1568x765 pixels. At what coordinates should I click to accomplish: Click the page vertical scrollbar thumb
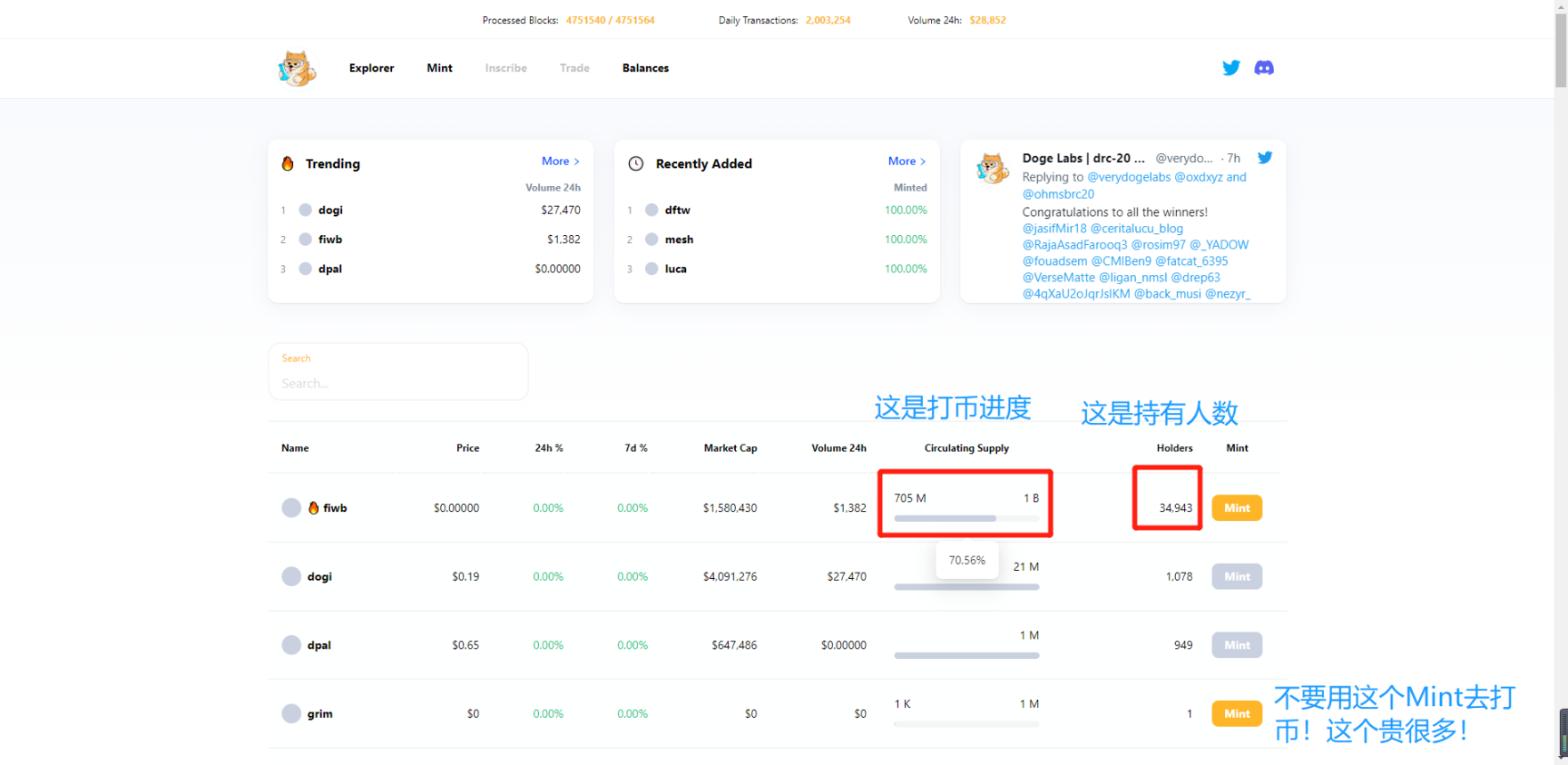(x=1561, y=50)
